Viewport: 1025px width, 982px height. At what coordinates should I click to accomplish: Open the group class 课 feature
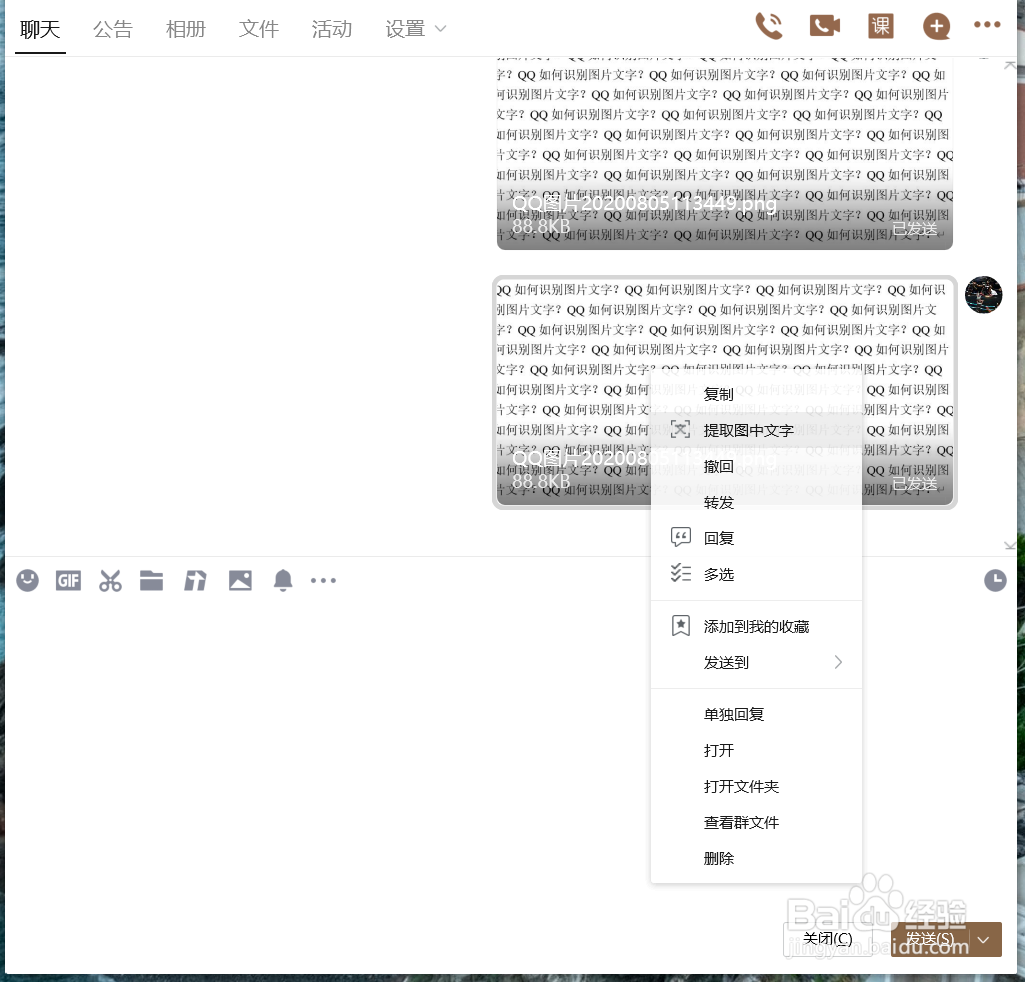click(880, 26)
